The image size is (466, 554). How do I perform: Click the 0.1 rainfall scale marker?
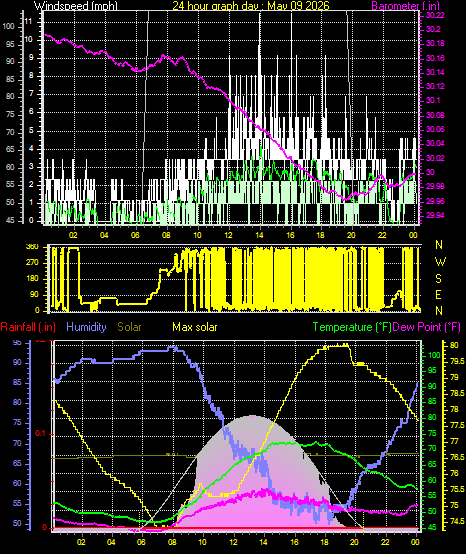41,434
